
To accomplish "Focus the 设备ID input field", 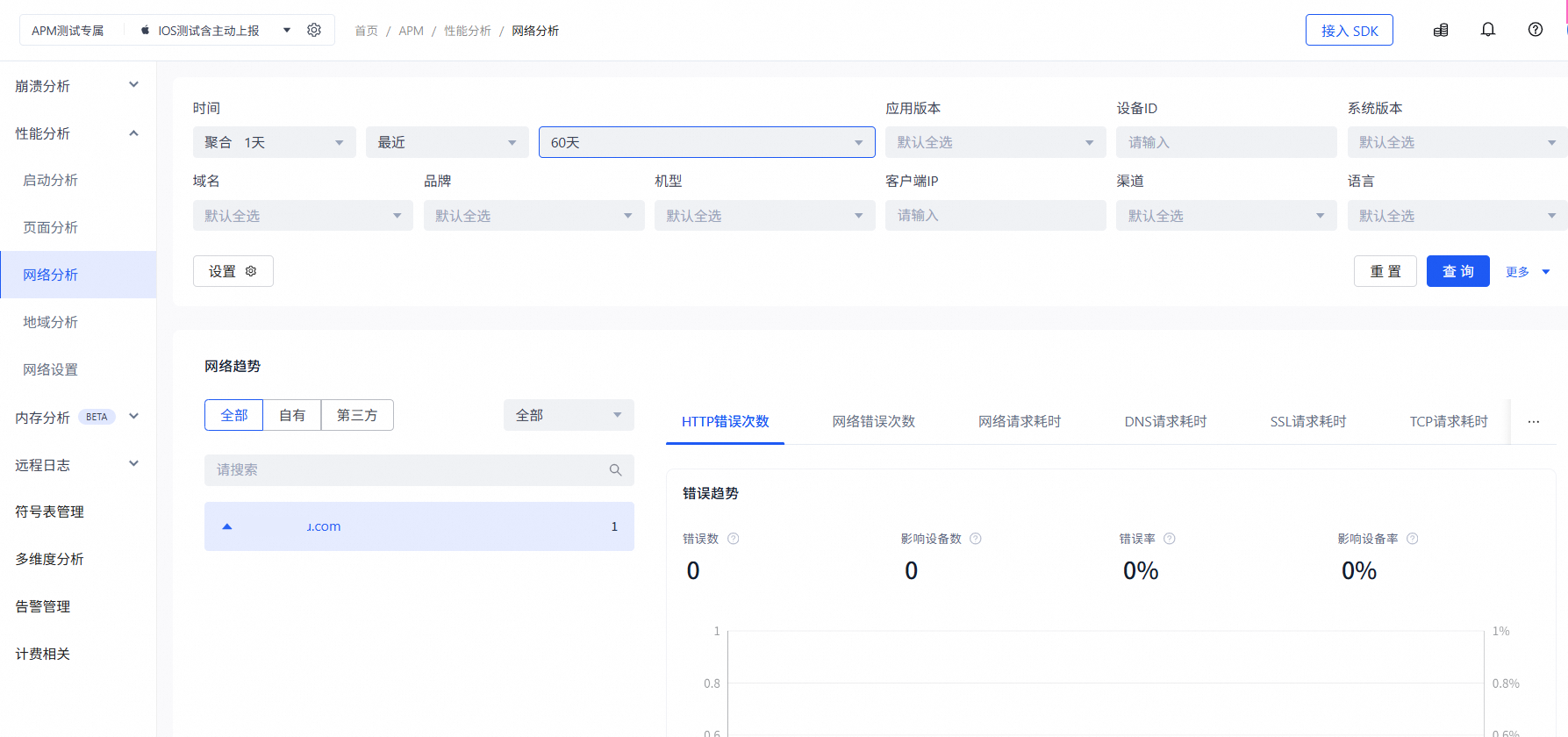I will (1227, 142).
